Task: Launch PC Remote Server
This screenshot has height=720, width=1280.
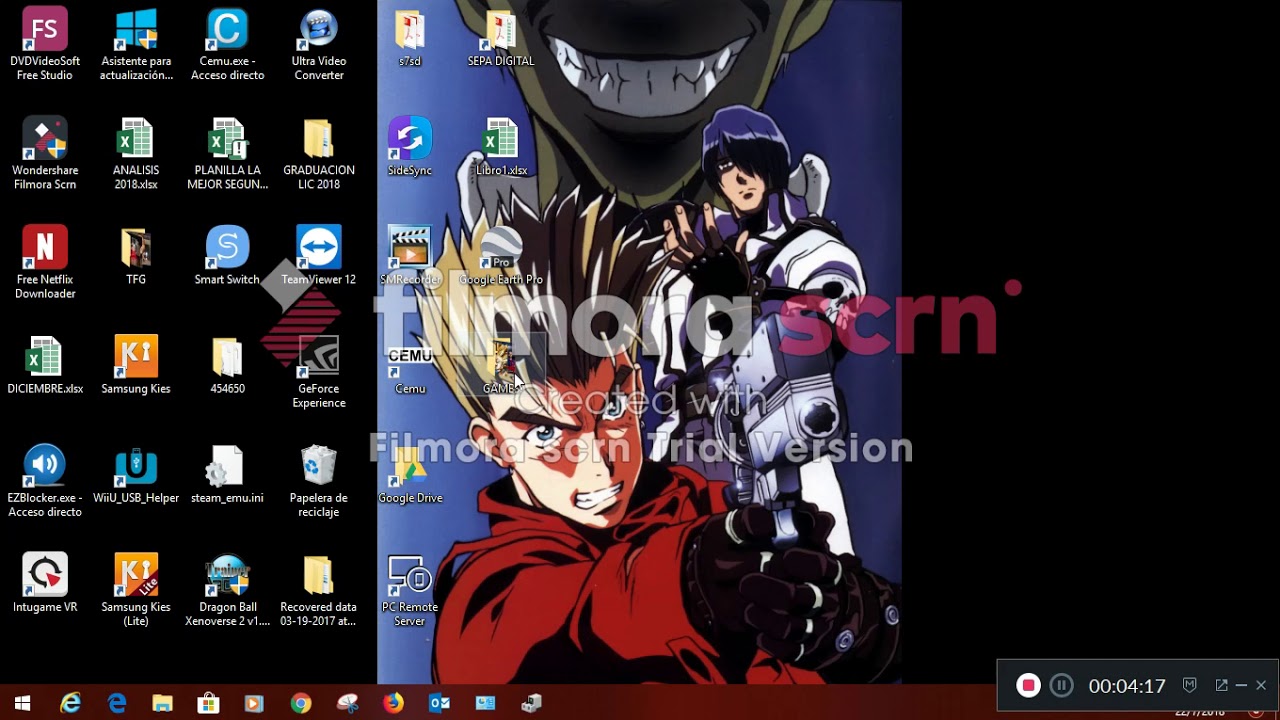Action: pyautogui.click(x=410, y=589)
